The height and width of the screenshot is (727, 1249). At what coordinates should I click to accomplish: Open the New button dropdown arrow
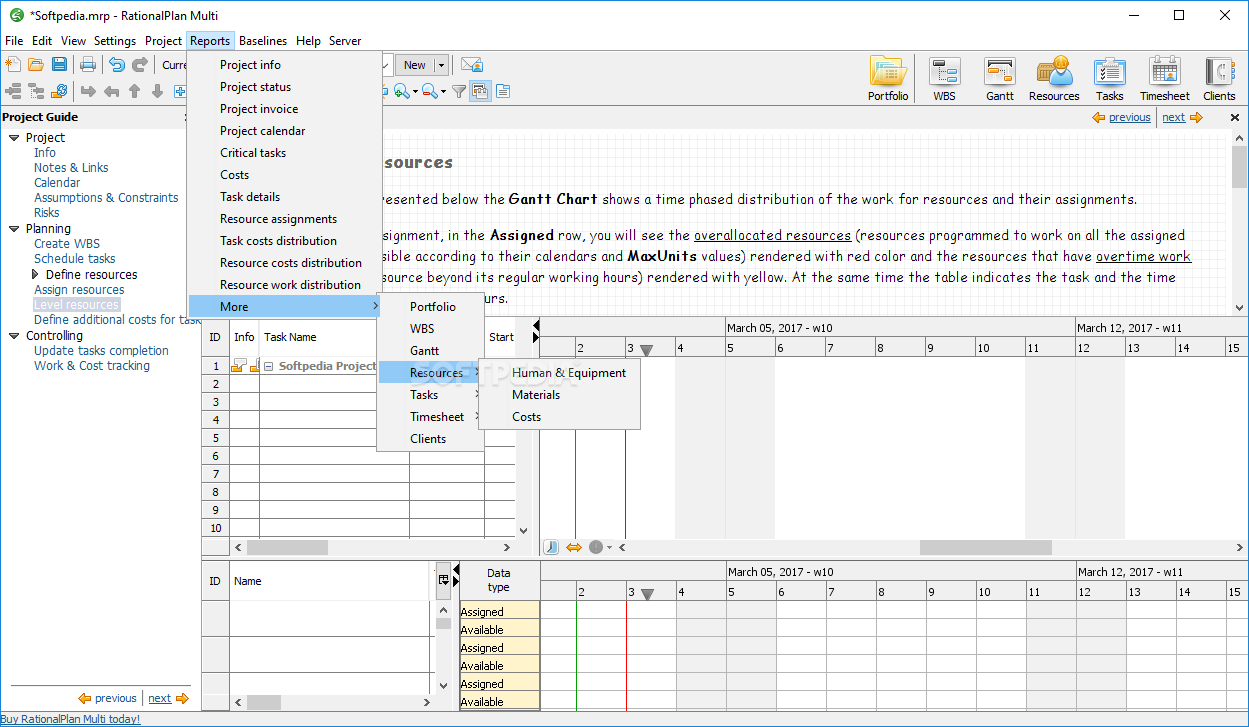[440, 65]
